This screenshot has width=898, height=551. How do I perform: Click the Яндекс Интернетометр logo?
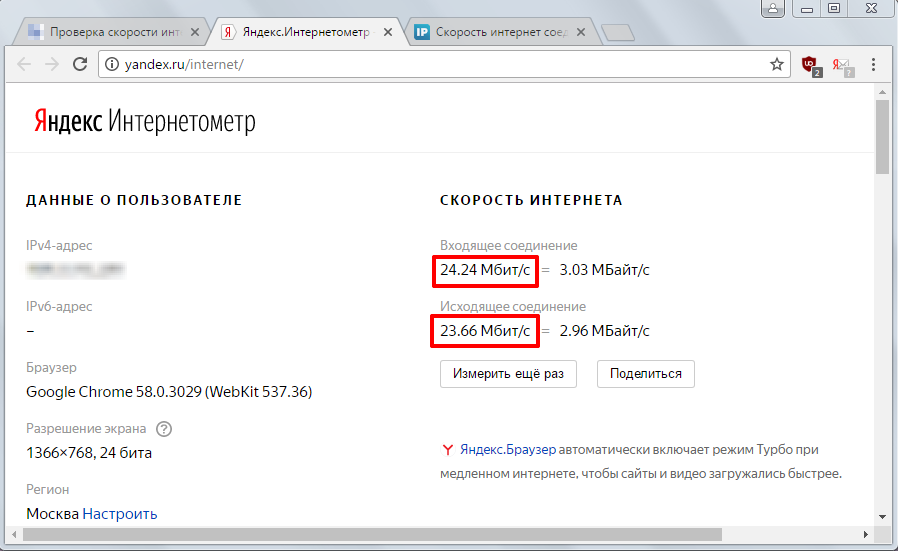(x=144, y=121)
